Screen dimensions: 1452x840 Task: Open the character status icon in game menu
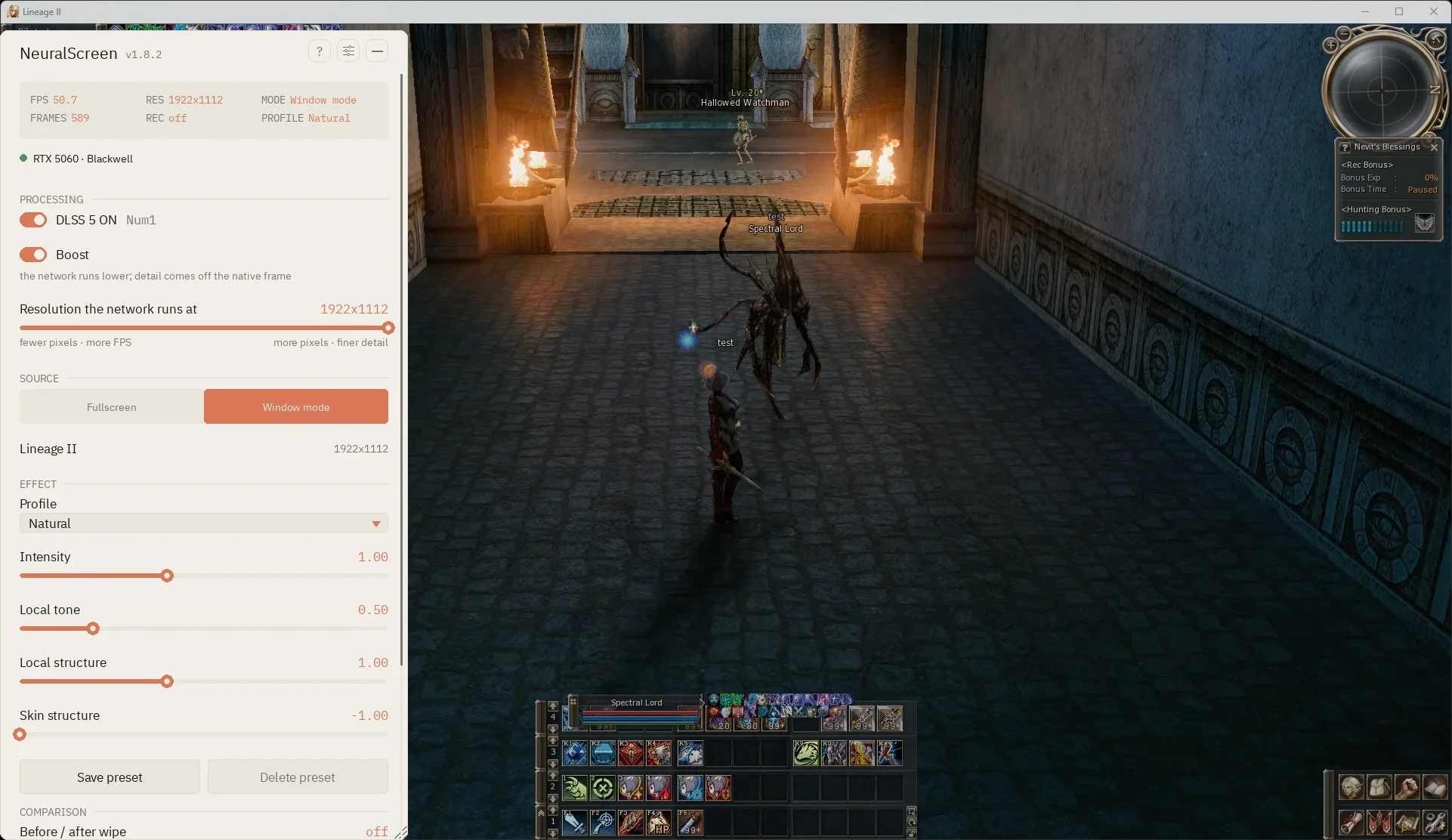1352,788
